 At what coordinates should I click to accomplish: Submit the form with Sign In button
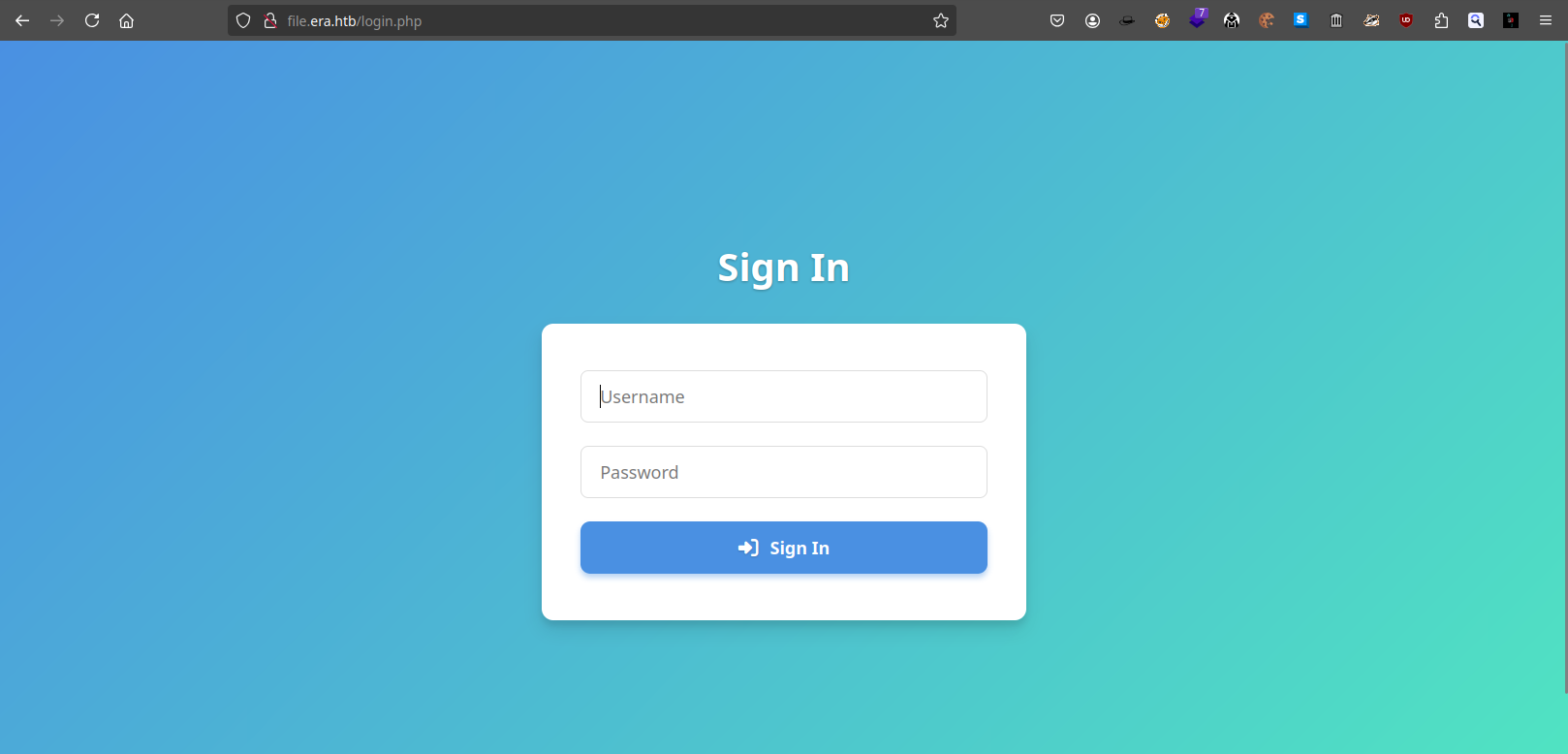pyautogui.click(x=784, y=548)
